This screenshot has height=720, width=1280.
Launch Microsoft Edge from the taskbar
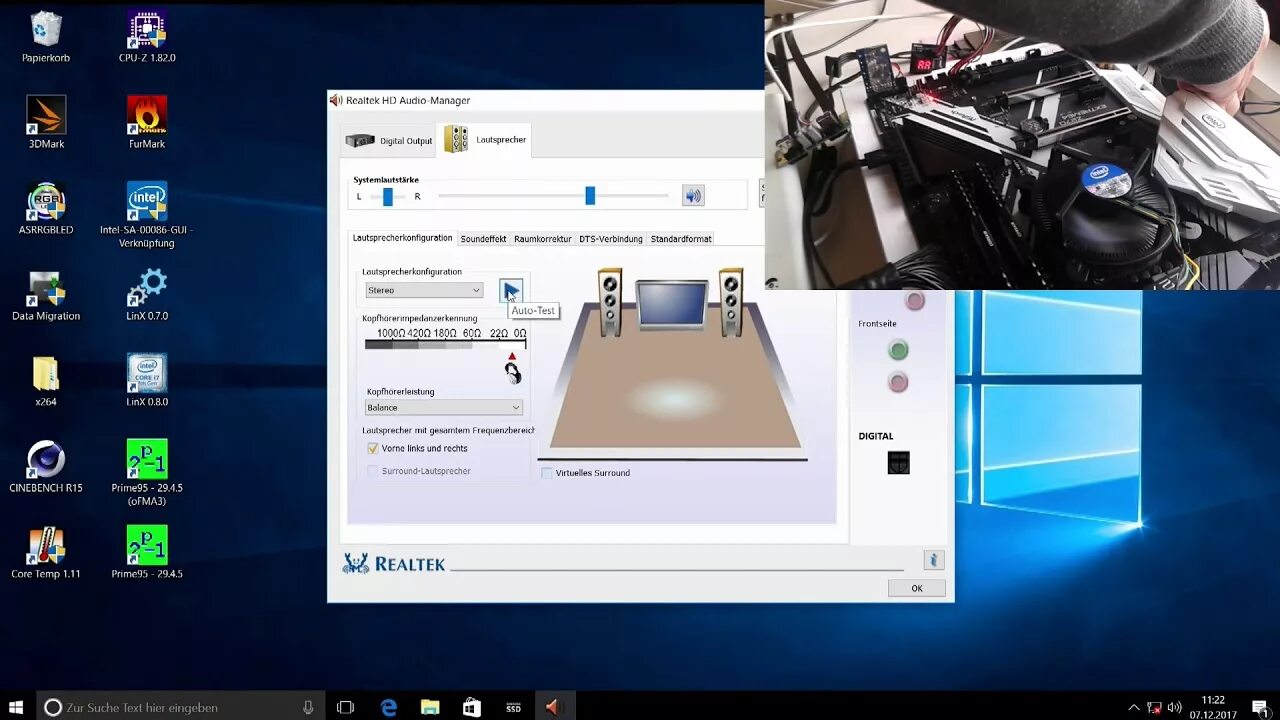[x=389, y=707]
